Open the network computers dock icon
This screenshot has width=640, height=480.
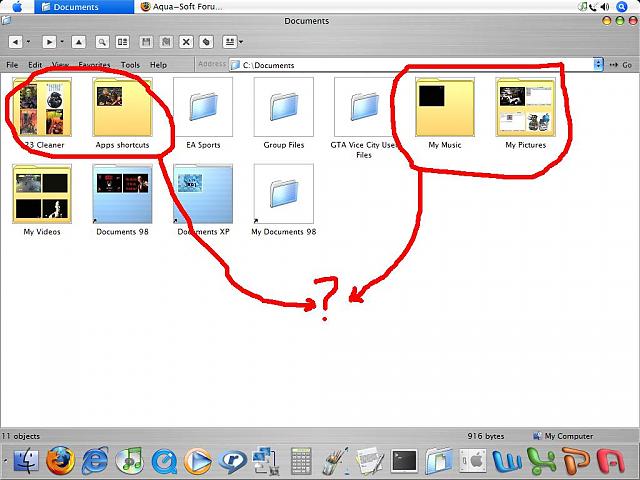pyautogui.click(x=265, y=461)
